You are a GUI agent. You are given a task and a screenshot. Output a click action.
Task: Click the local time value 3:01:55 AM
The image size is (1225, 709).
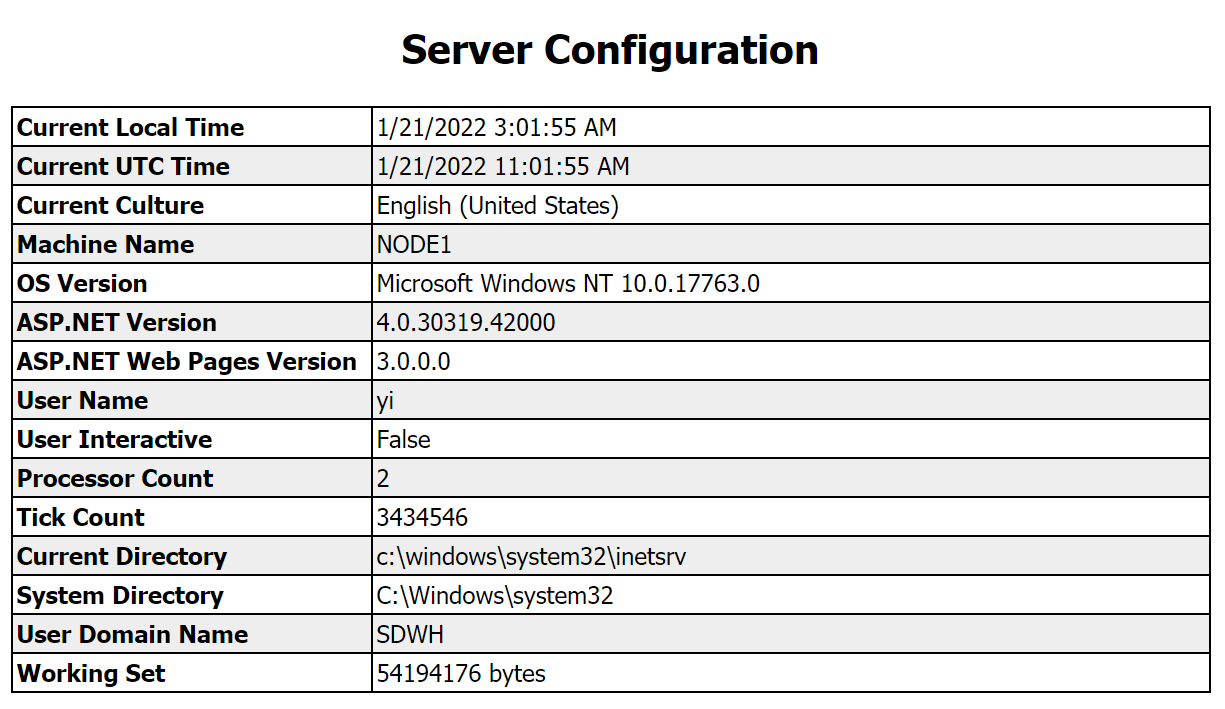(496, 128)
